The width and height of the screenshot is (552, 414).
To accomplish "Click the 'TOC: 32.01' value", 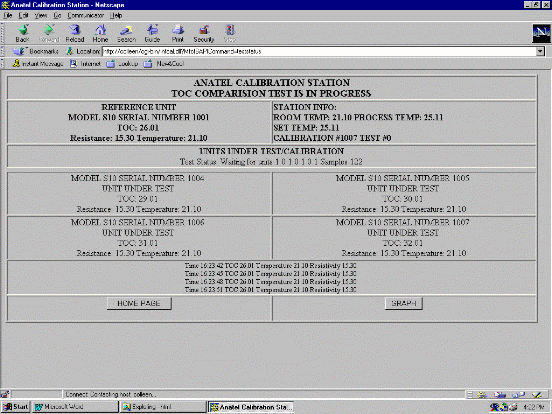I will pyautogui.click(x=403, y=243).
